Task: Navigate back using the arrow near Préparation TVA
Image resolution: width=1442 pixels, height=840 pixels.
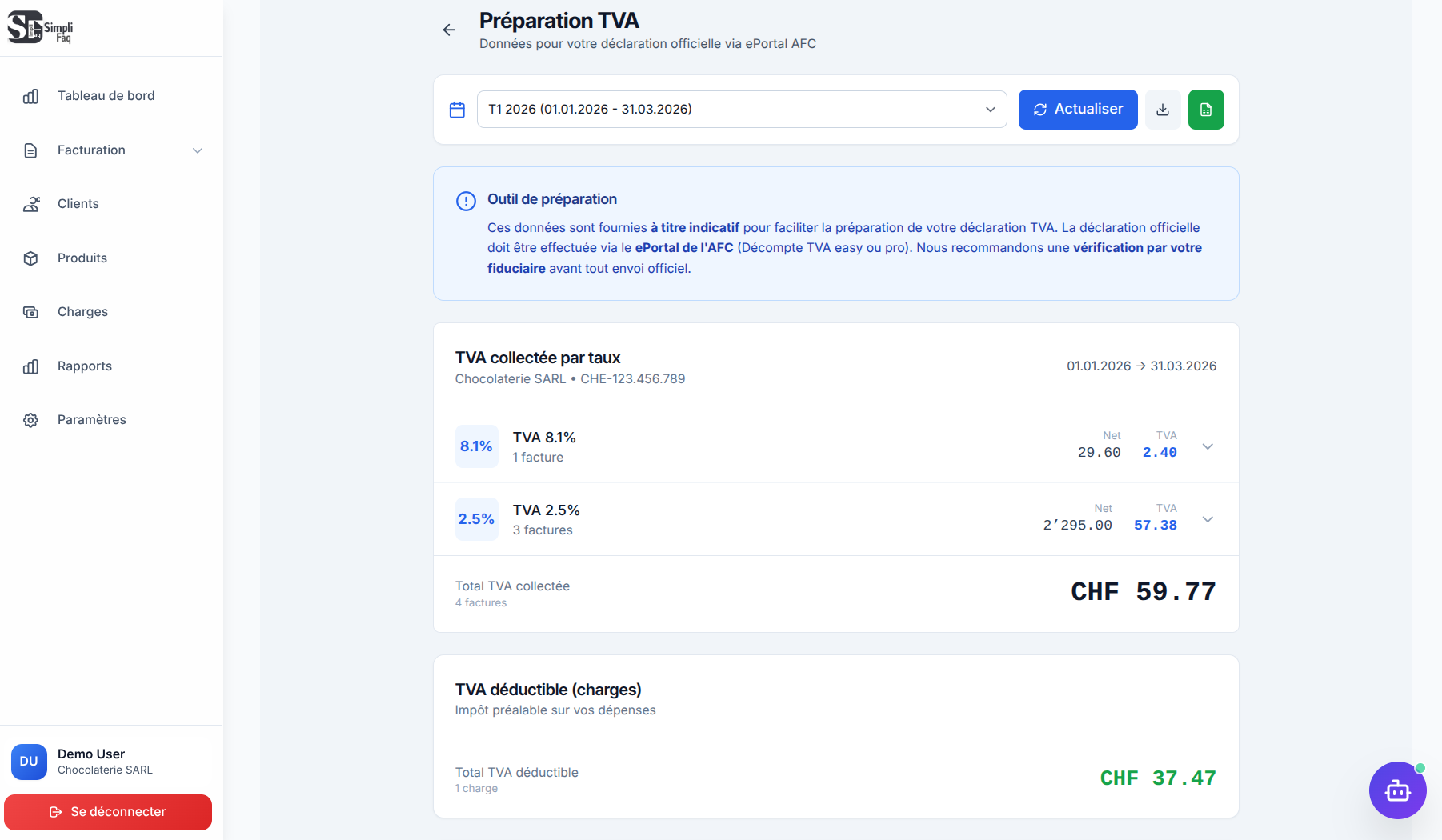Action: 448,30
